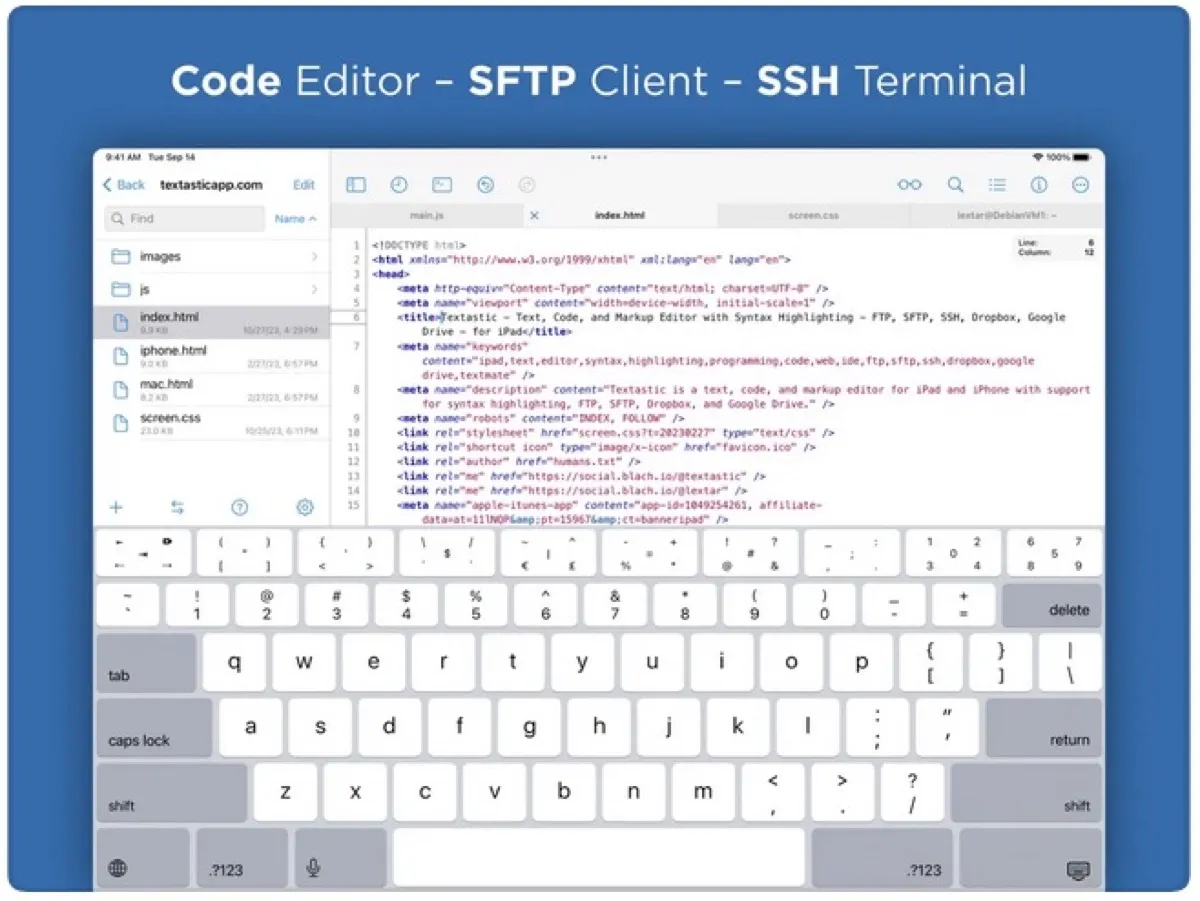Tap the return key
Image resolution: width=1200 pixels, height=901 pixels.
click(1044, 728)
